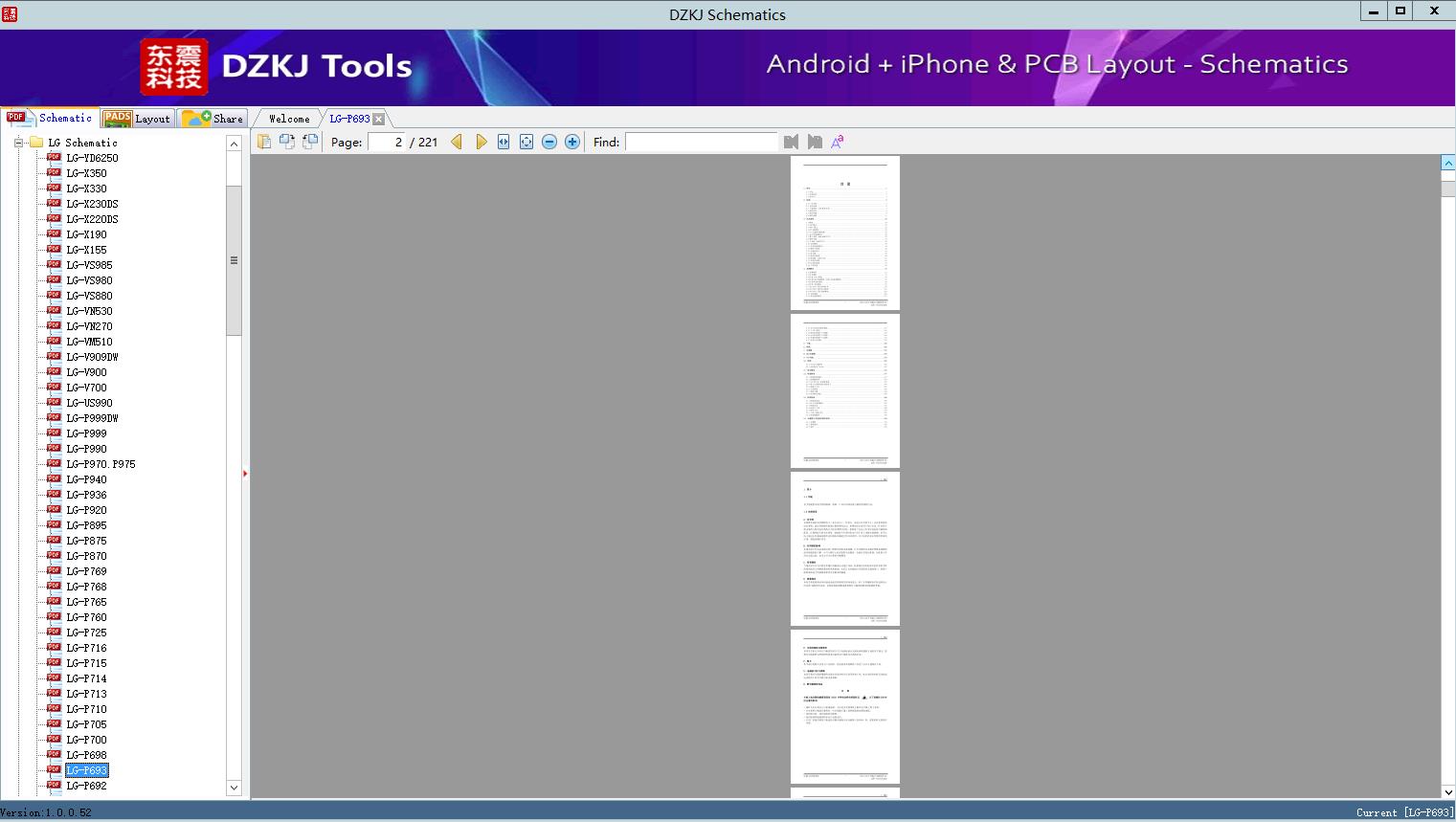This screenshot has height=822, width=1456.
Task: Switch to the Welcome document tab
Action: 289,119
